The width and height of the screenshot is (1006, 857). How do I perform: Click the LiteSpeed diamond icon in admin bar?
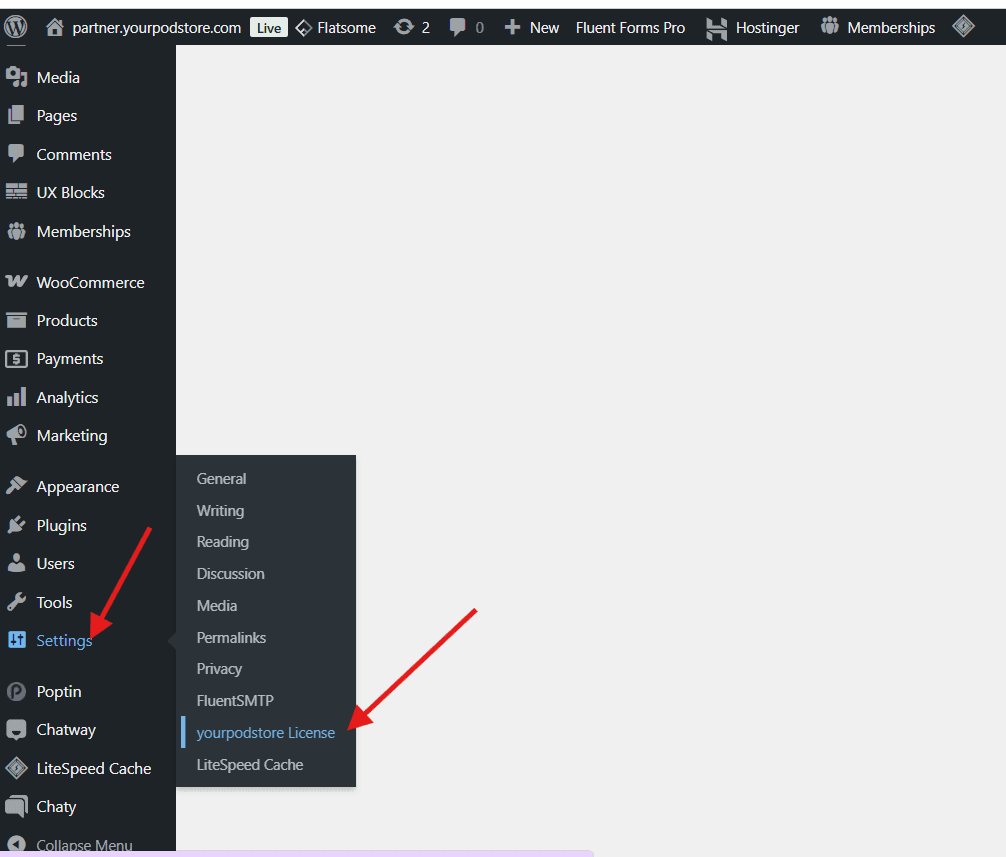[x=963, y=27]
